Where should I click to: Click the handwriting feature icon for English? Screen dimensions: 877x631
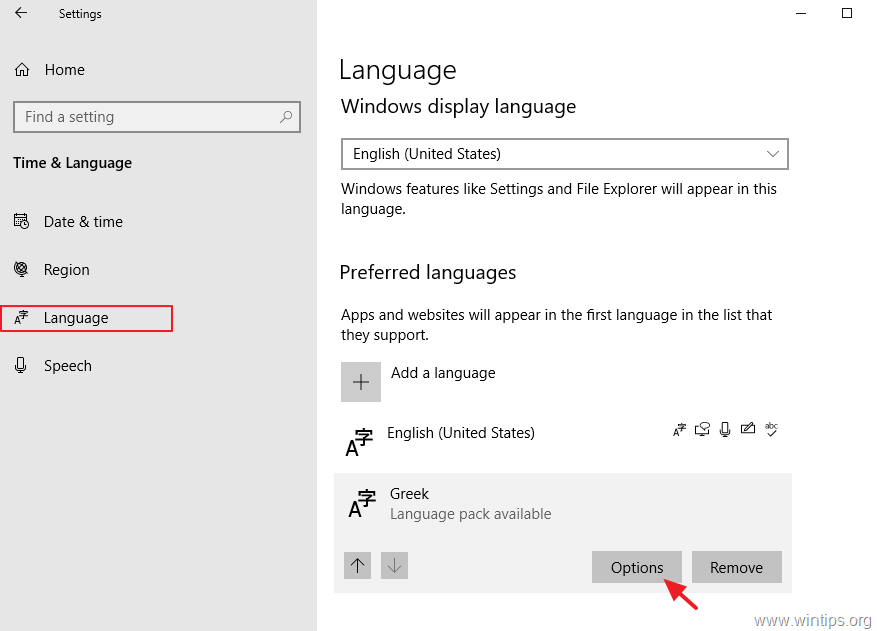coord(748,428)
